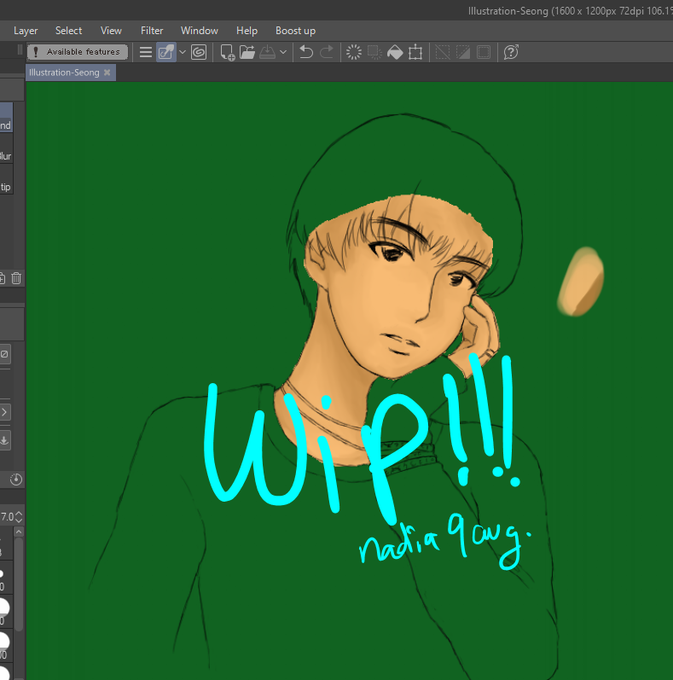The image size is (673, 680).
Task: Expand the right-chevron option in the tool property panel
Action: pyautogui.click(x=4, y=412)
